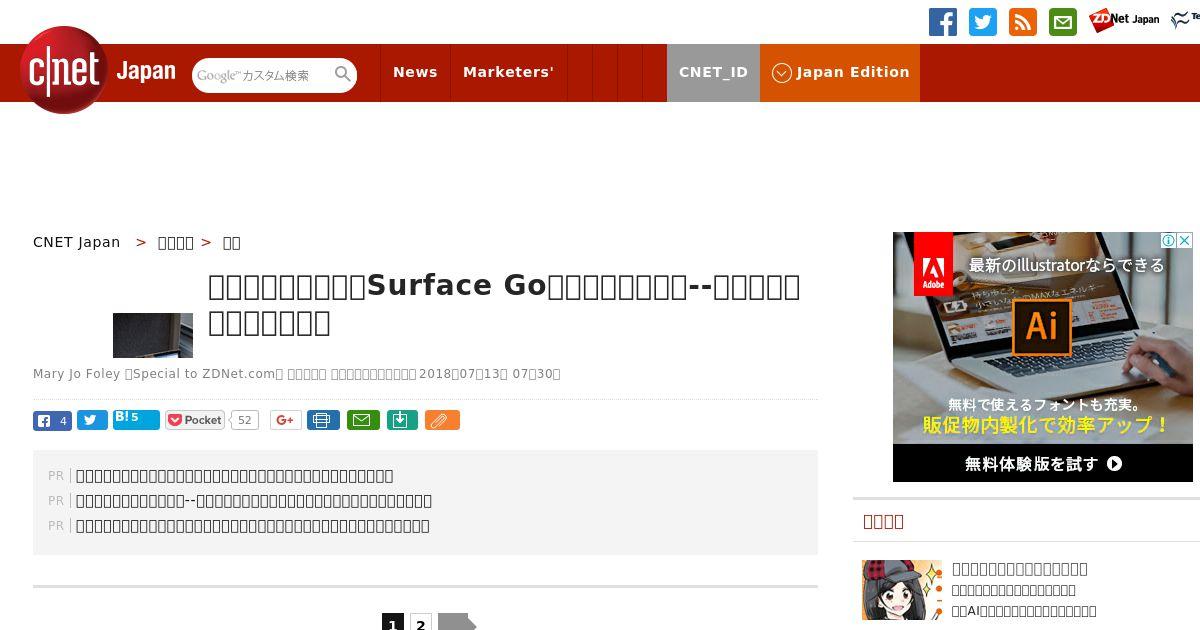This screenshot has width=1200, height=630.
Task: Share article on Facebook button
Action: coord(52,420)
